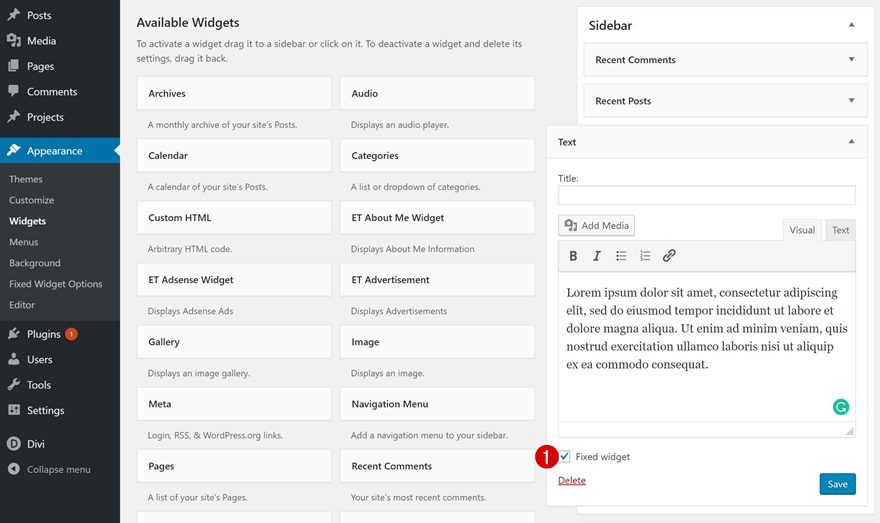Open the Menus submenu item
880x523 pixels.
pyautogui.click(x=24, y=242)
